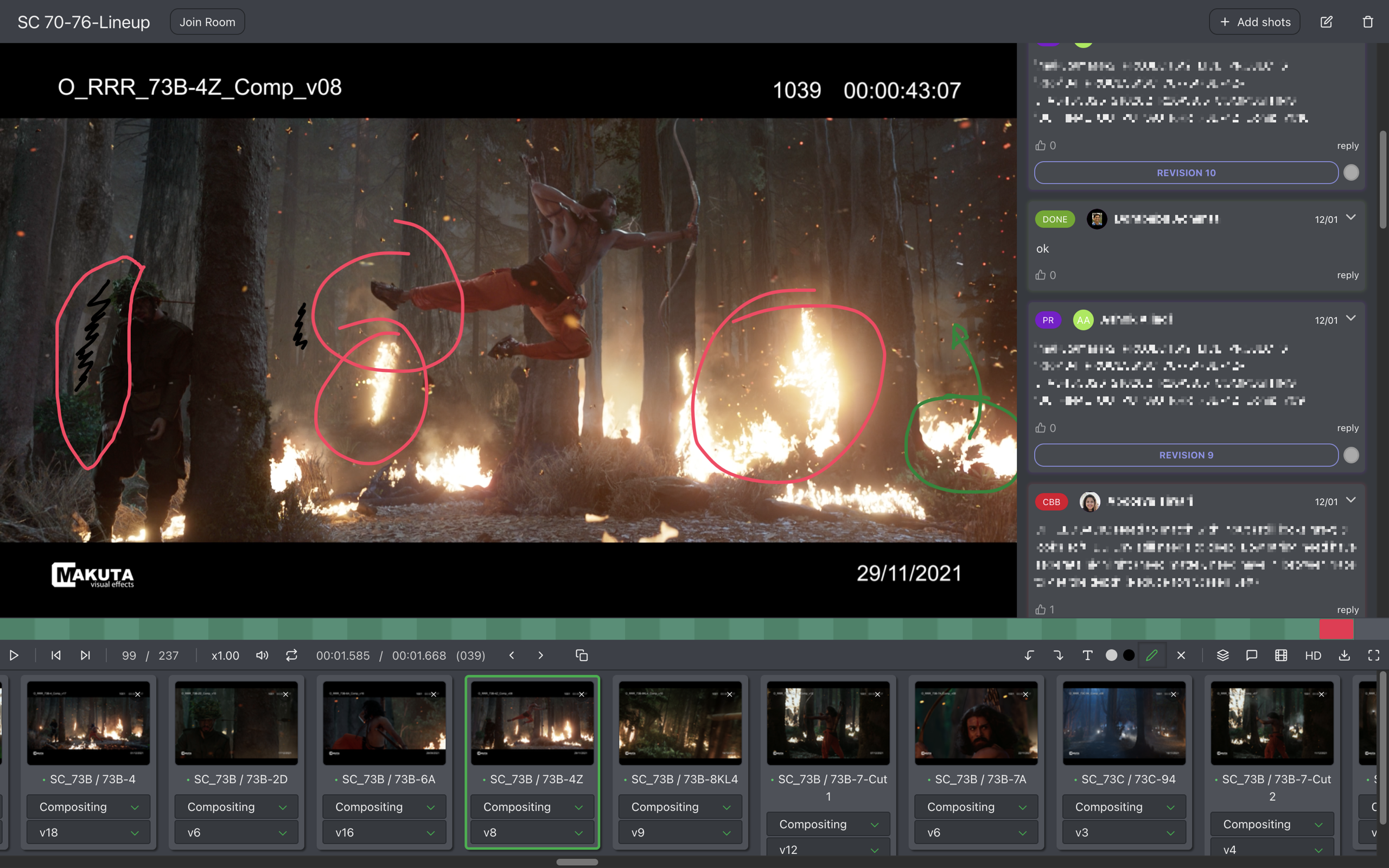This screenshot has width=1389, height=868.
Task: Enter fullscreen mode
Action: [x=1373, y=655]
